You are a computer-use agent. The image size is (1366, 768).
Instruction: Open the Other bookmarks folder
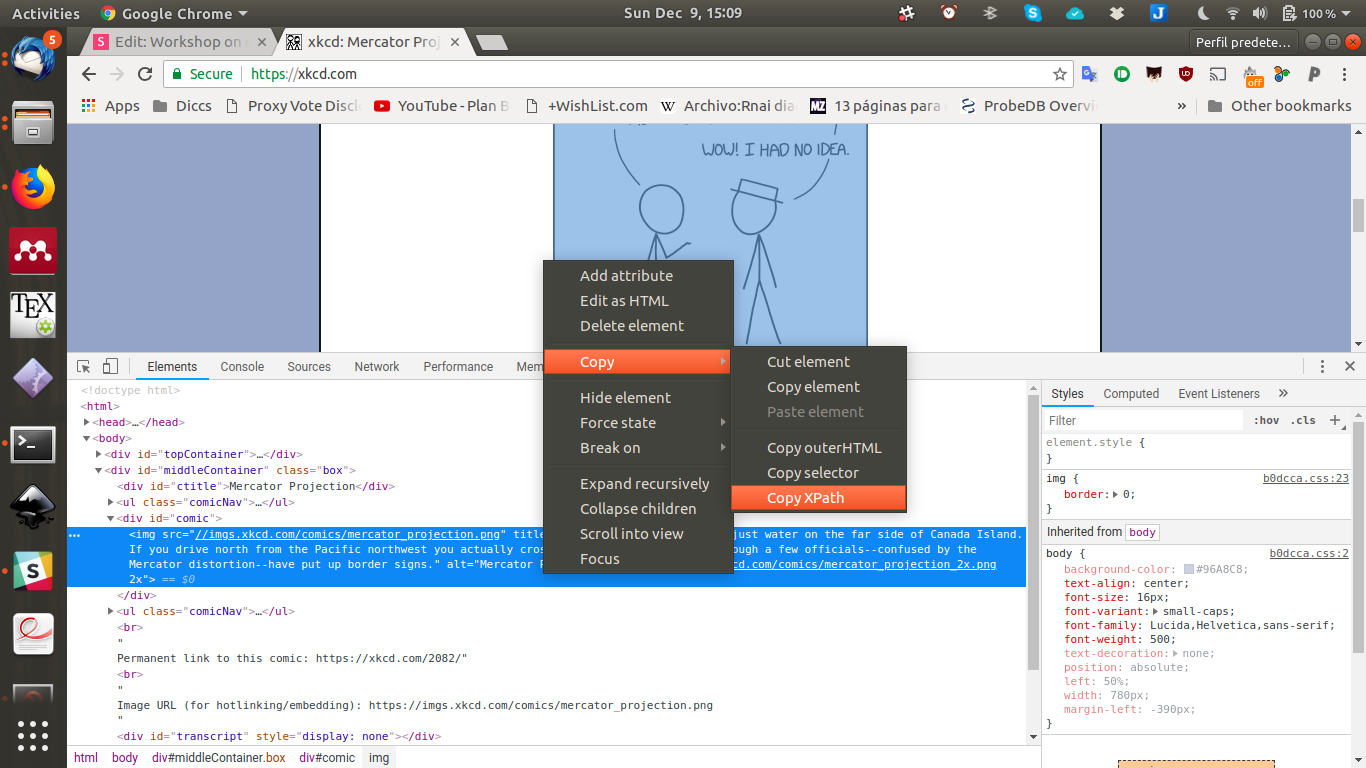tap(1279, 106)
